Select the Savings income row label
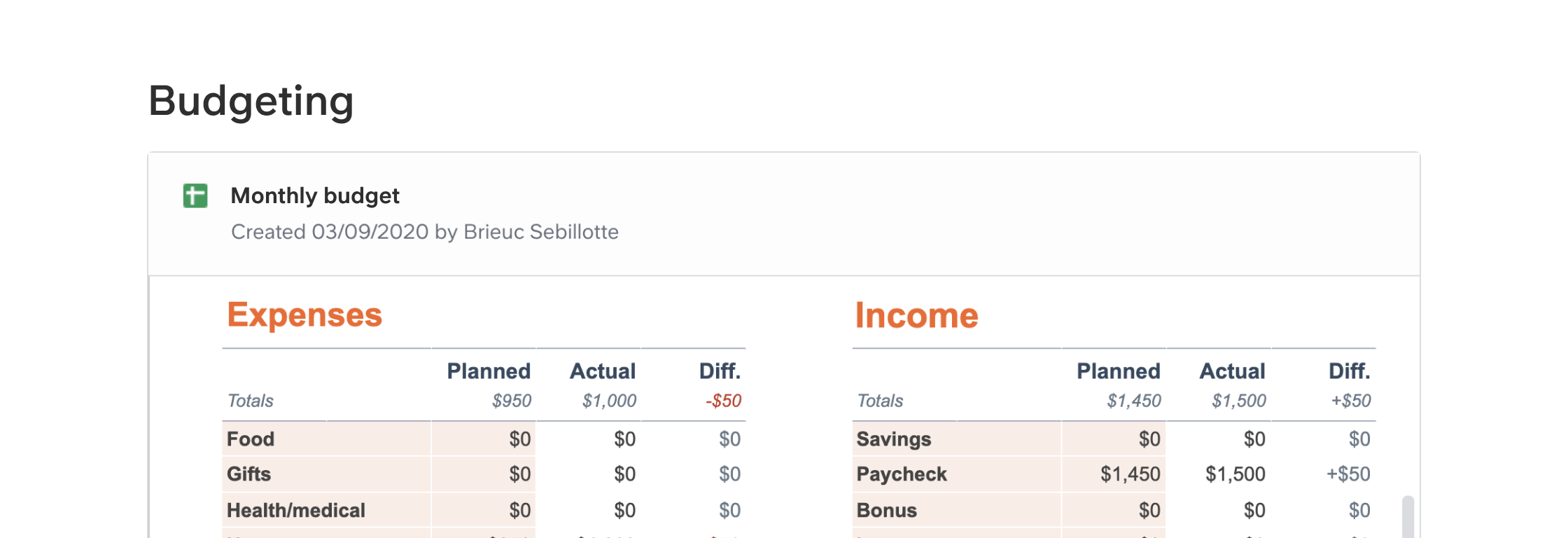 [893, 439]
